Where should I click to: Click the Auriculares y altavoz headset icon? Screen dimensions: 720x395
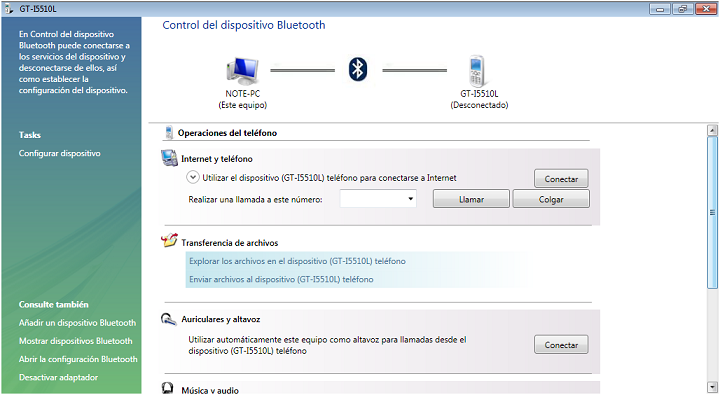pos(169,319)
